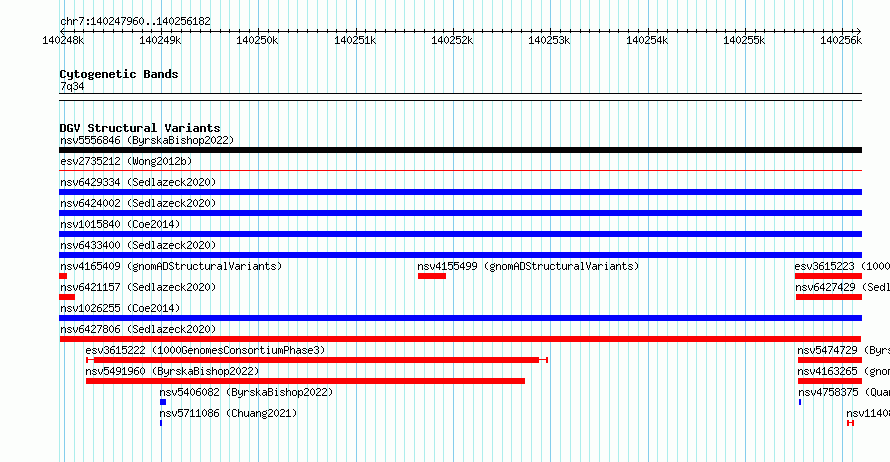Viewport: 890px width, 462px height.
Task: Click the chr7:140247960..140256182 region label
Action: (x=135, y=21)
